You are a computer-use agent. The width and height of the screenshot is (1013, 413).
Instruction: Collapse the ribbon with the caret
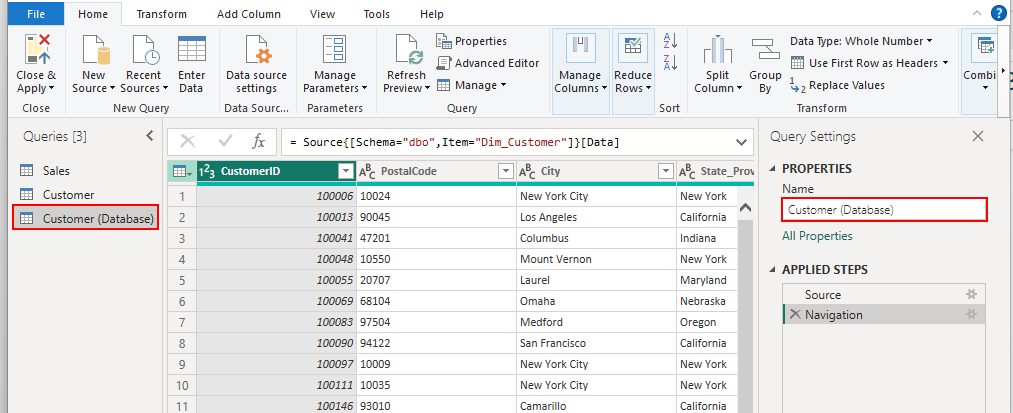[976, 14]
